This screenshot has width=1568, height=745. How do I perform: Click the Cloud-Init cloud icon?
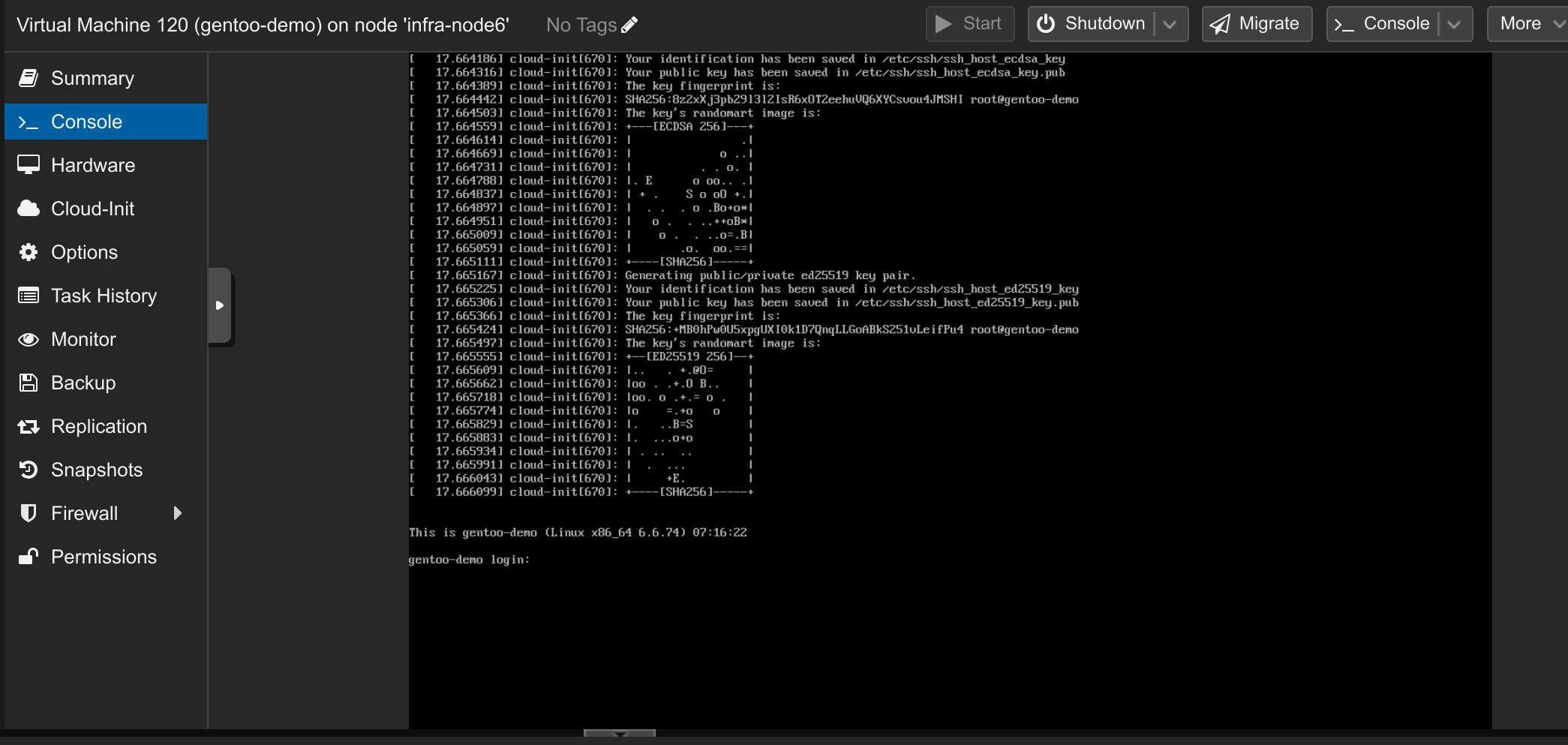click(29, 209)
